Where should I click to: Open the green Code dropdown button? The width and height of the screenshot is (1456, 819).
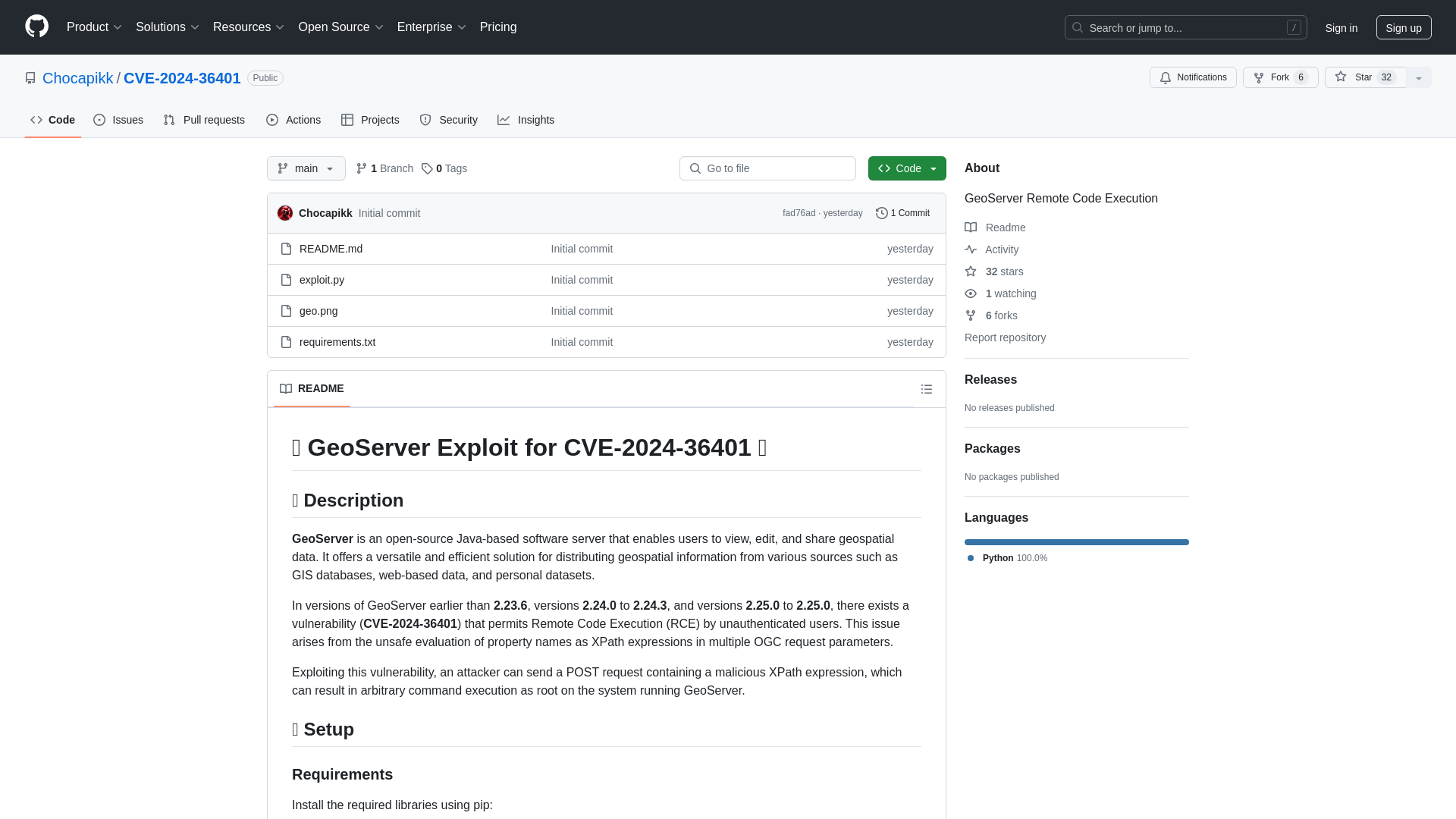(907, 168)
